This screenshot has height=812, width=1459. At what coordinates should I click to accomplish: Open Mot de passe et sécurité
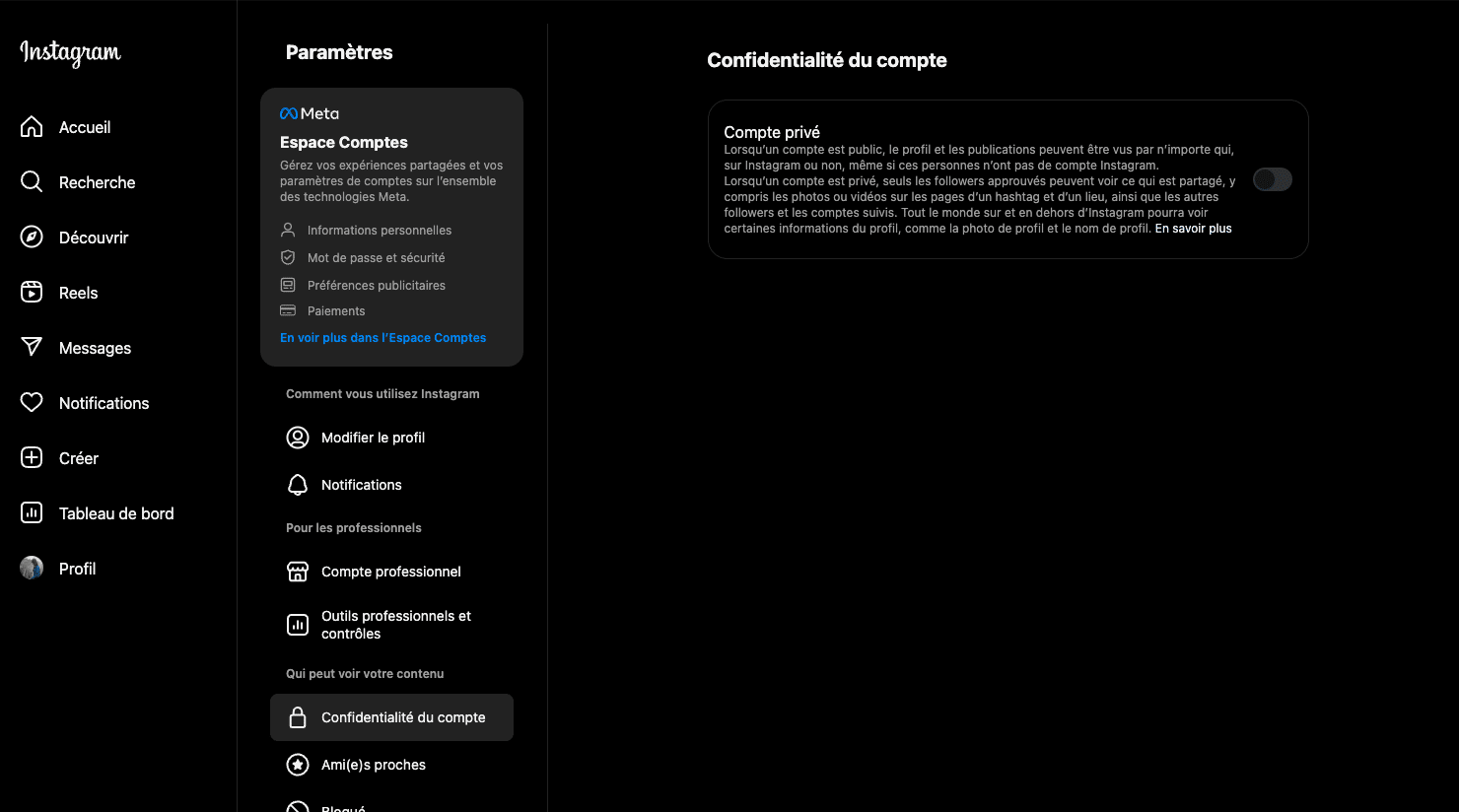376,257
